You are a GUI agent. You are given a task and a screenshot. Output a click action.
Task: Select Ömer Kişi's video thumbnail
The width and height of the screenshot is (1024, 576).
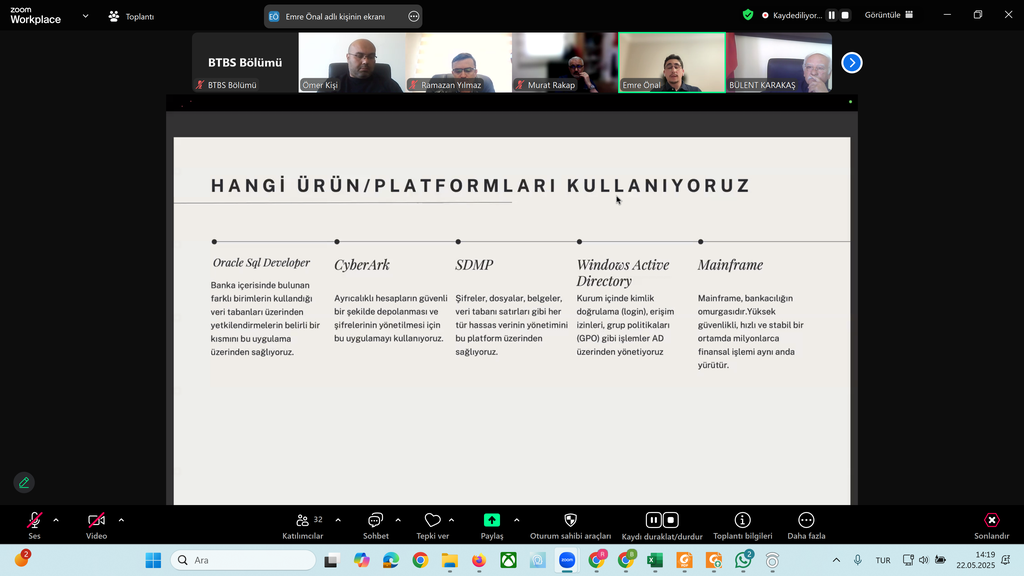click(x=351, y=63)
